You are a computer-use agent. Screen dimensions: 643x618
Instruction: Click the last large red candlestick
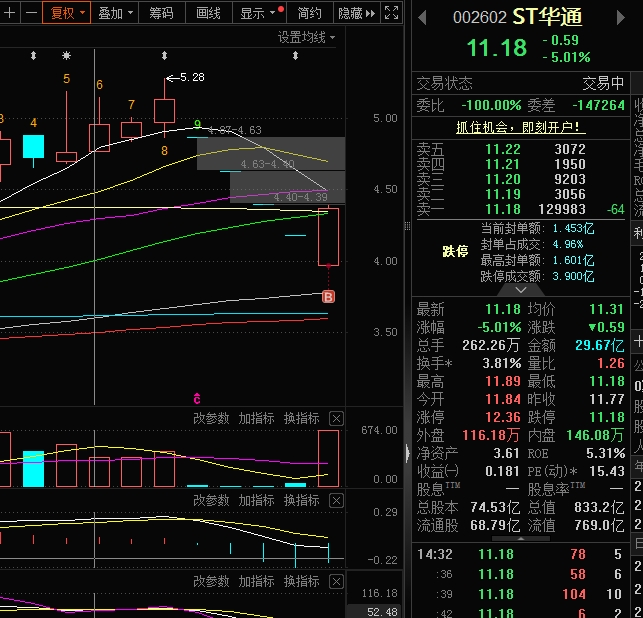pos(328,237)
